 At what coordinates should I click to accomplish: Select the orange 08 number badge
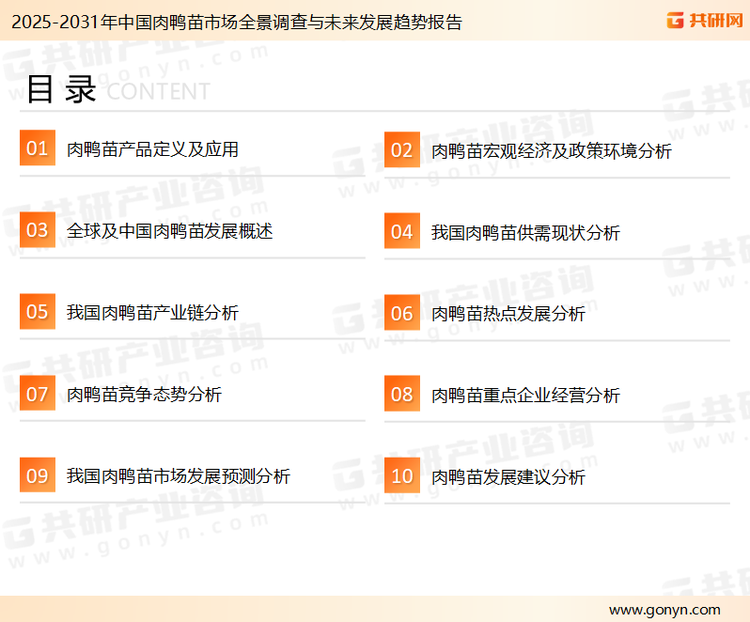click(x=402, y=394)
